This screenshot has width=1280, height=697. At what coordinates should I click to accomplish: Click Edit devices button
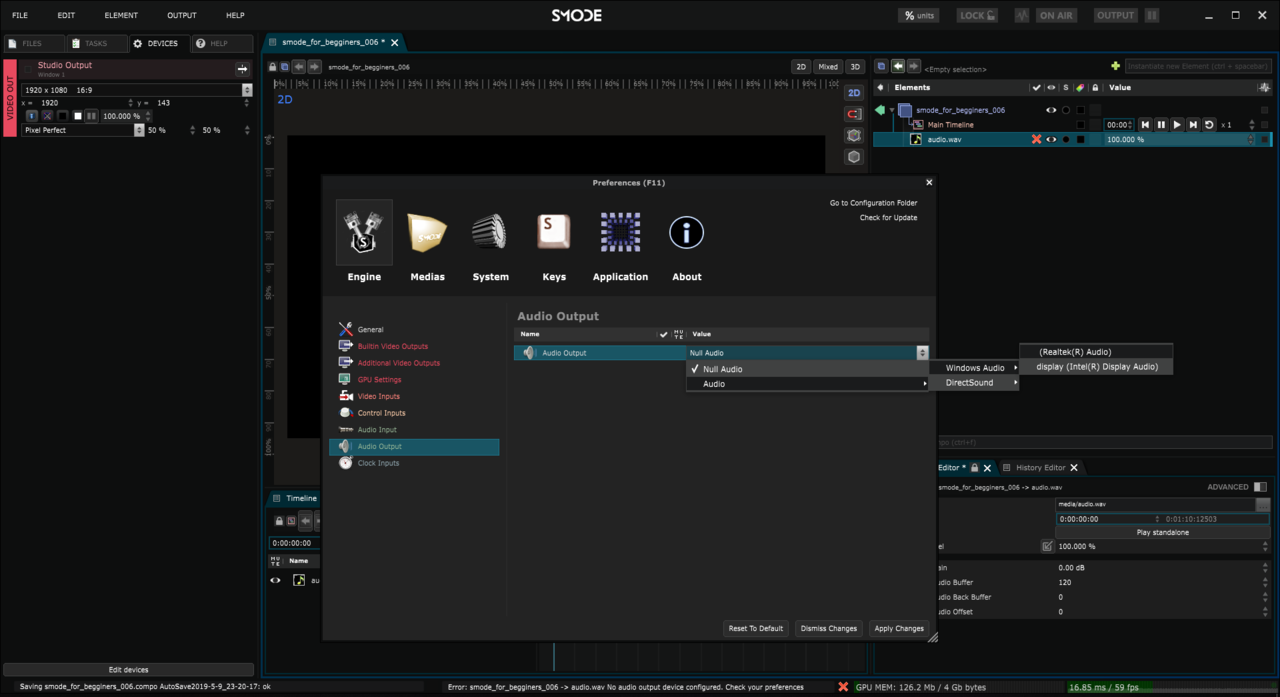(128, 670)
